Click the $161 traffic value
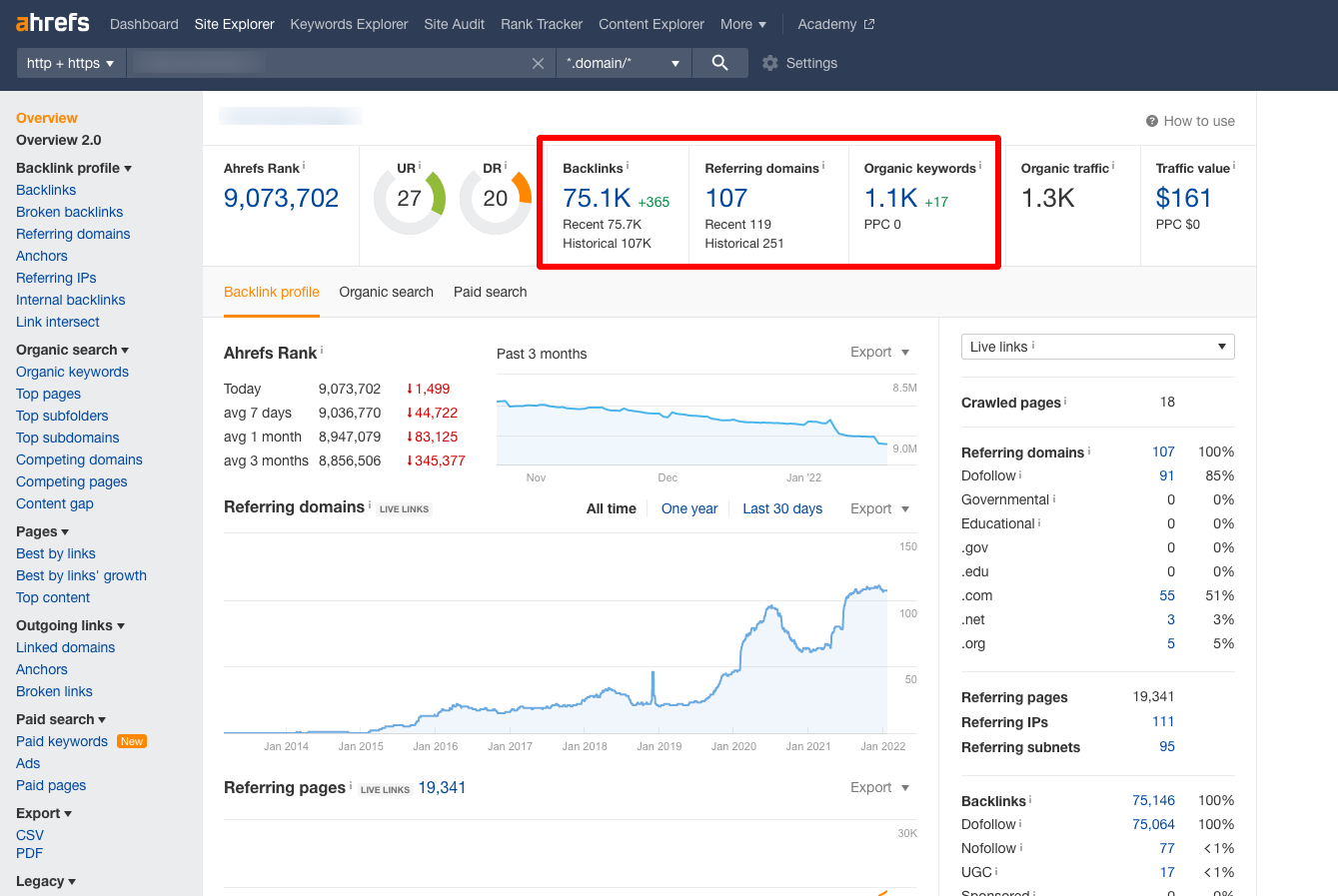1338x896 pixels. 1183,198
